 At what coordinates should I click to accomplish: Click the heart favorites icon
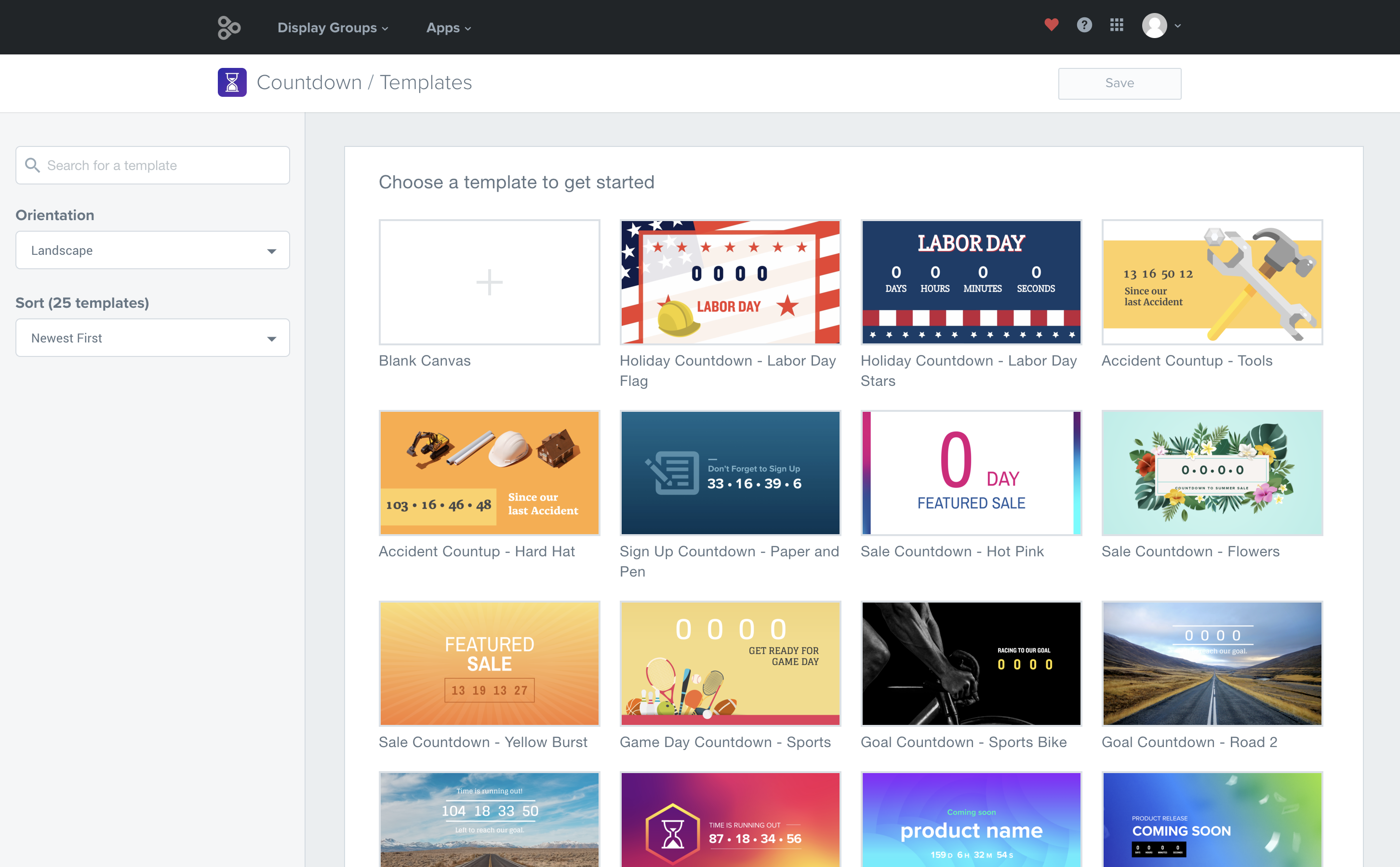coord(1051,25)
